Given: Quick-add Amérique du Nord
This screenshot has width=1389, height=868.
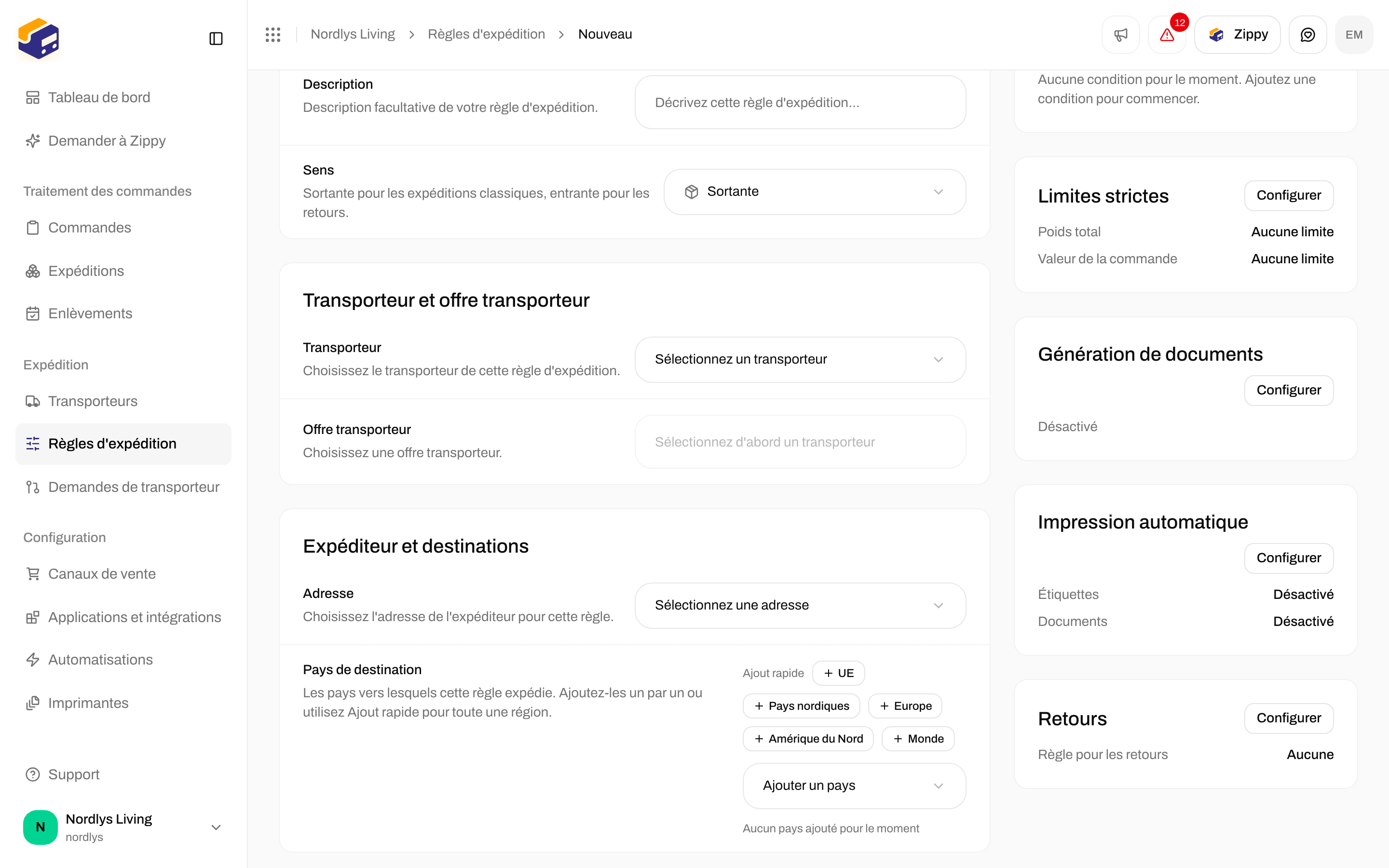Looking at the screenshot, I should click(808, 739).
